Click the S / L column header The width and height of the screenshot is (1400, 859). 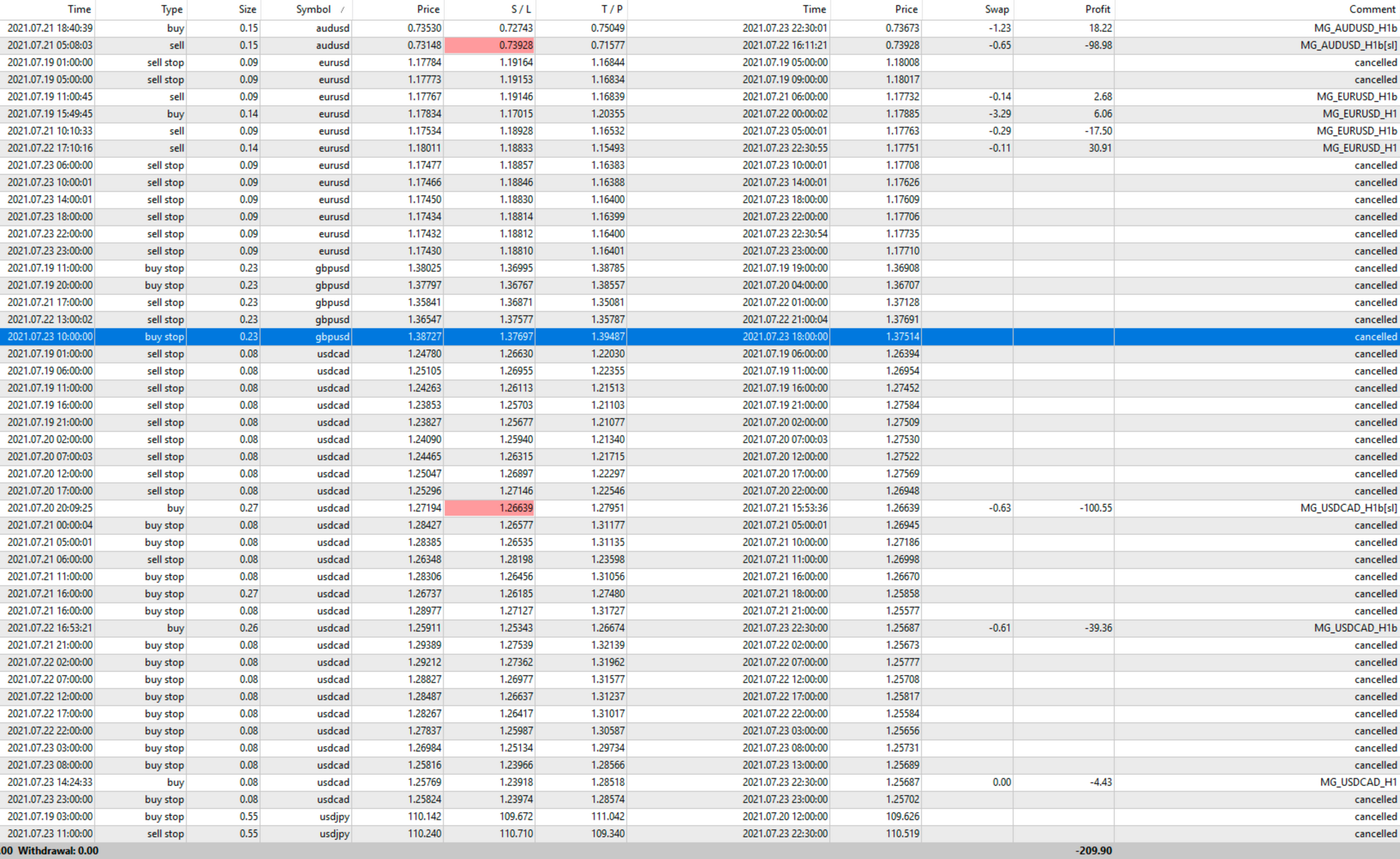[520, 9]
